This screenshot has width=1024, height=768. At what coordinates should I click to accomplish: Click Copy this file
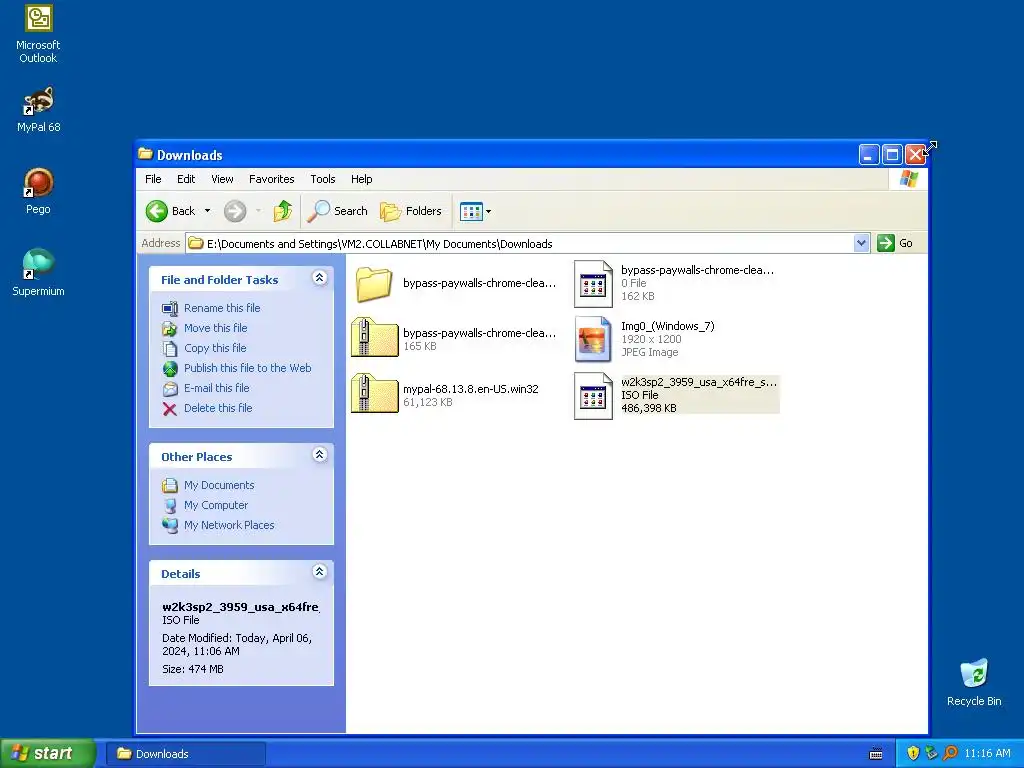[x=215, y=348]
